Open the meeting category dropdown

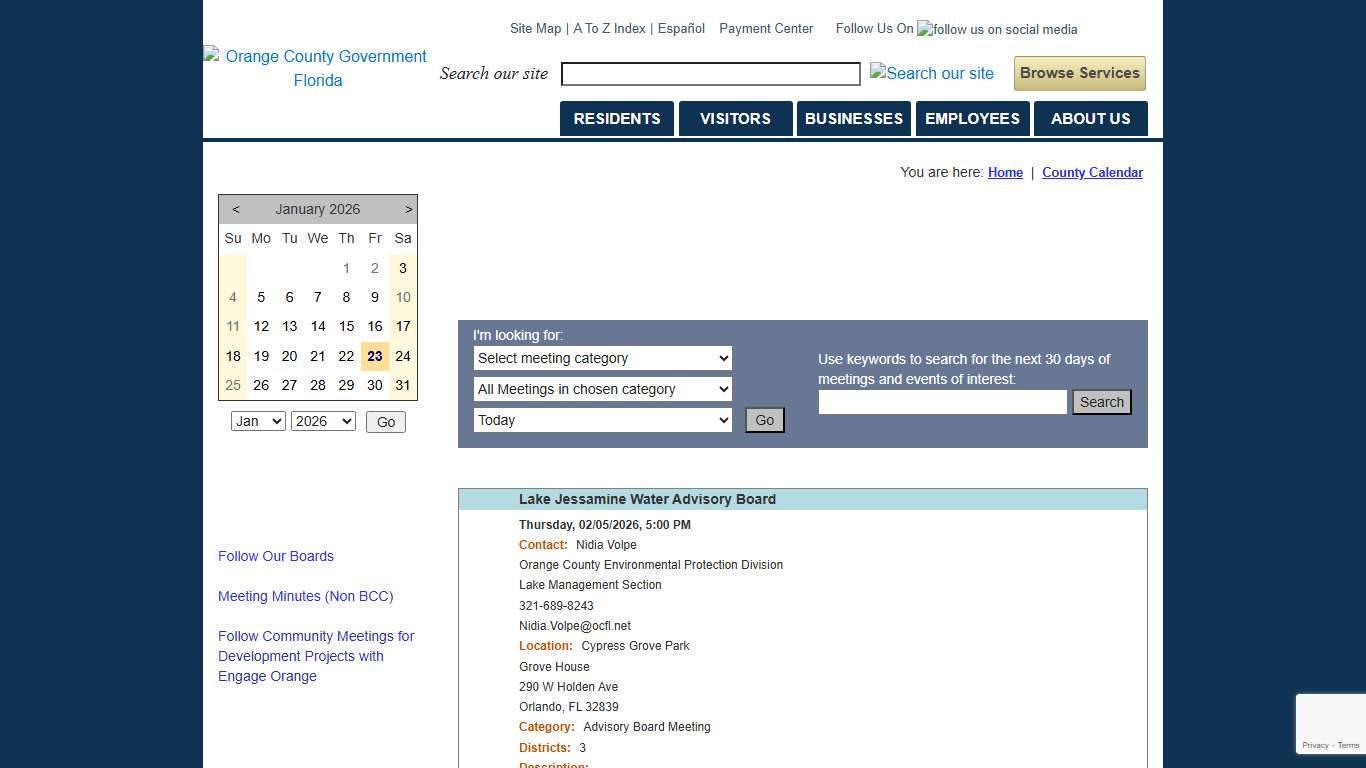coord(602,358)
